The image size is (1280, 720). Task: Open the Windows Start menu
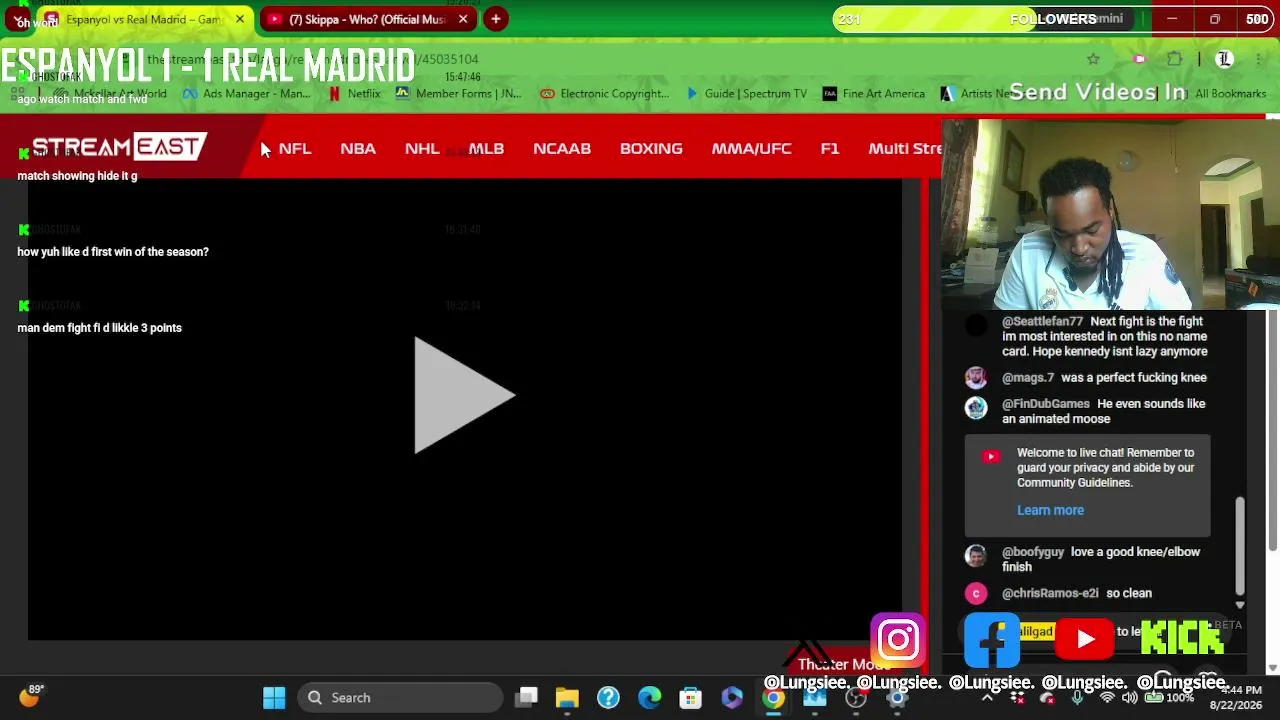click(x=274, y=697)
